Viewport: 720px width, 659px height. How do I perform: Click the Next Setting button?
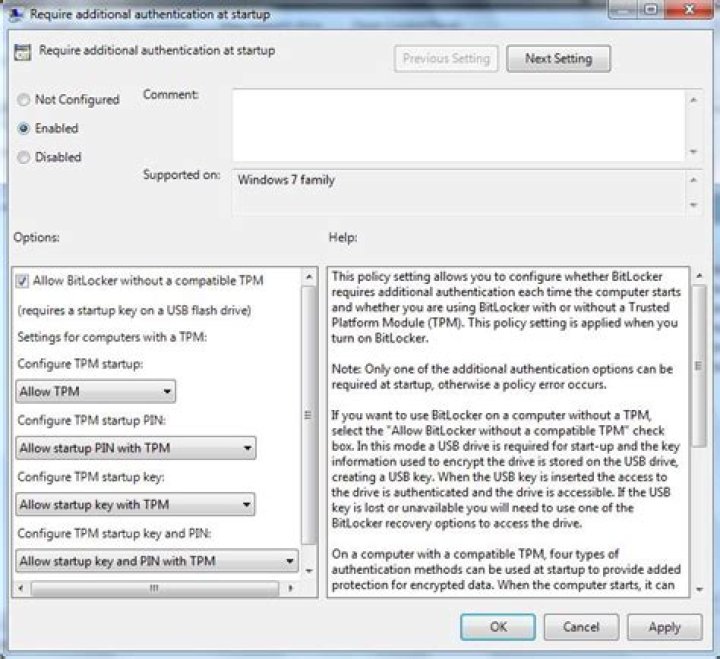[x=558, y=59]
